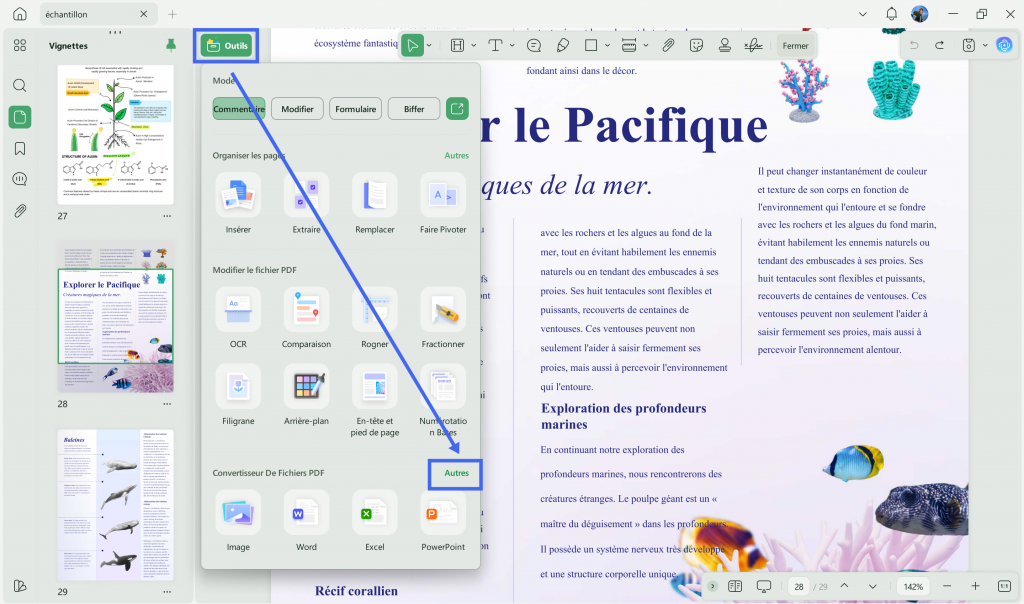Open the attachments panel paperclip in sidebar
This screenshot has width=1024, height=604.
[x=20, y=211]
